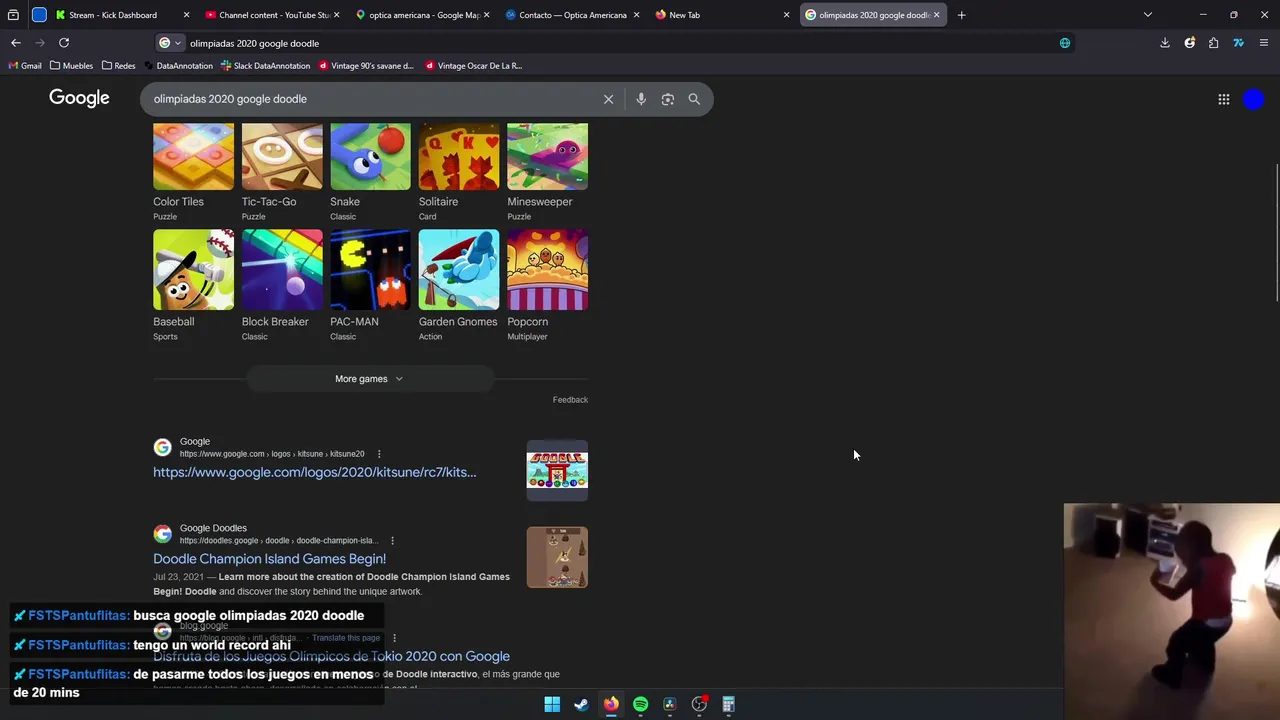Open DaVinci Resolve from the taskbar
This screenshot has width=1280, height=720.
click(670, 704)
